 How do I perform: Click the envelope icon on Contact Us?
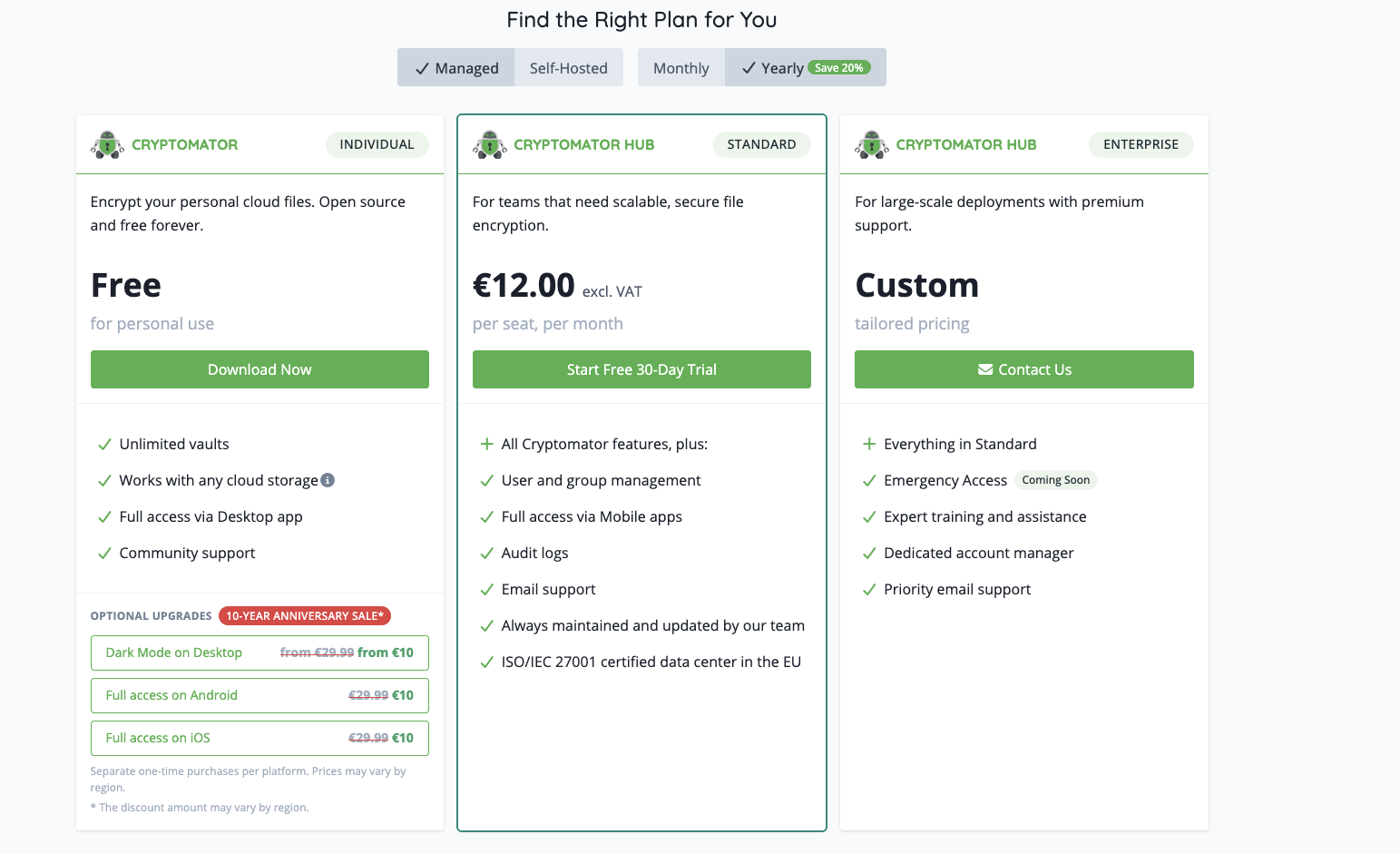[984, 369]
